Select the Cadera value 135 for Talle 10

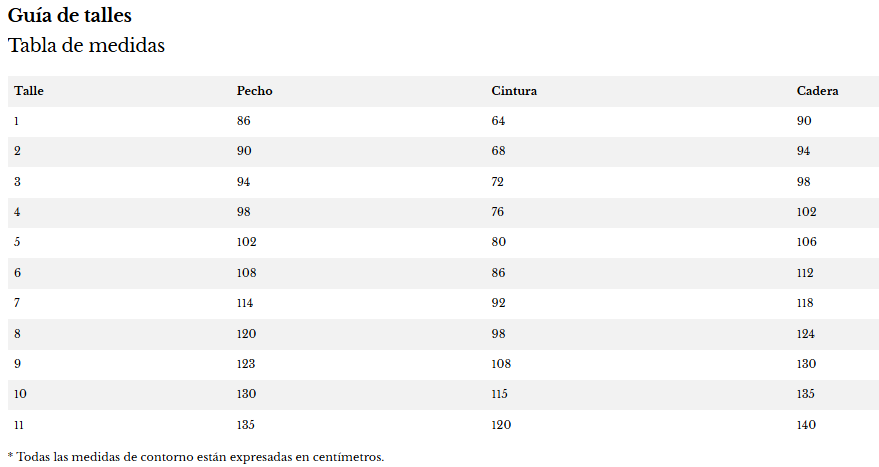(x=806, y=394)
